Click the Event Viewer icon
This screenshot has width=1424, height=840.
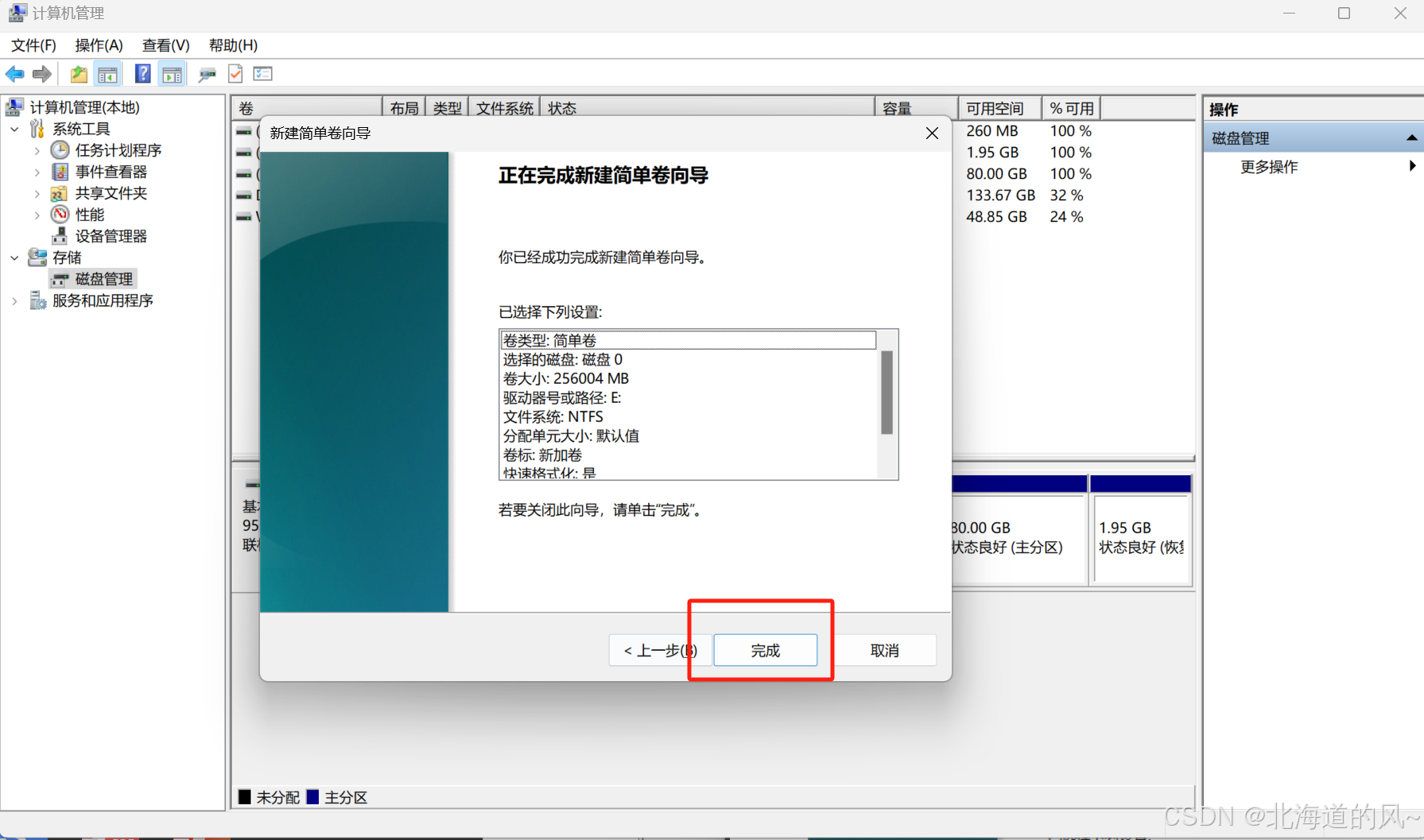tap(60, 171)
